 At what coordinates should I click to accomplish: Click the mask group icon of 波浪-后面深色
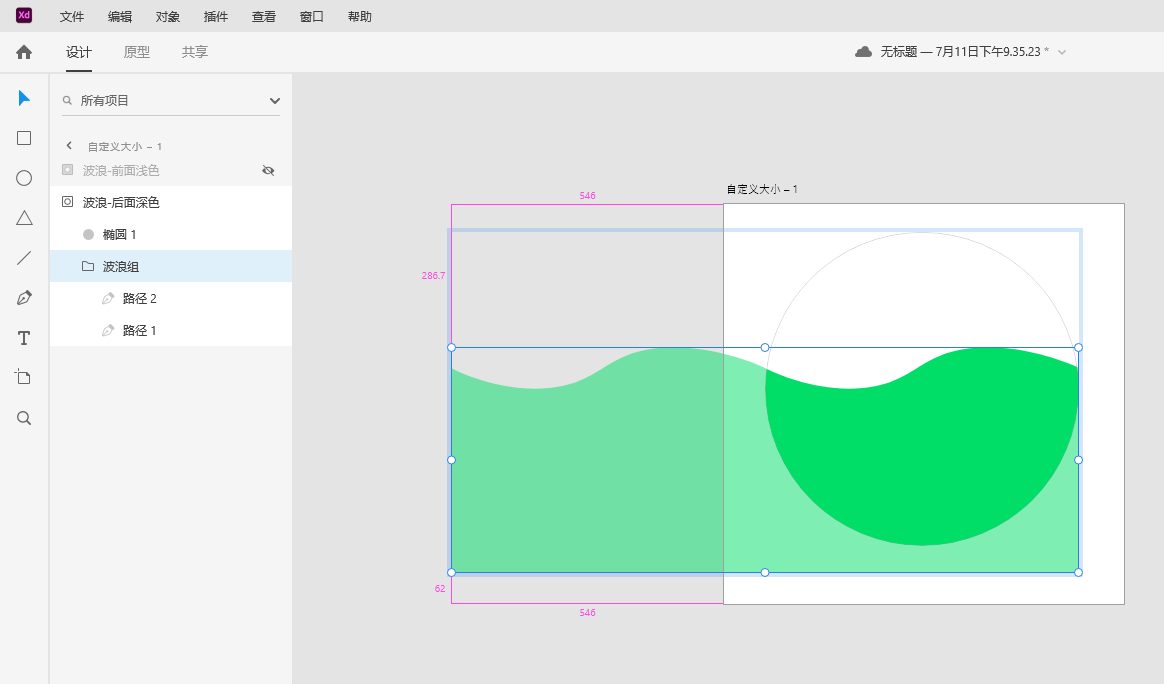pos(68,201)
